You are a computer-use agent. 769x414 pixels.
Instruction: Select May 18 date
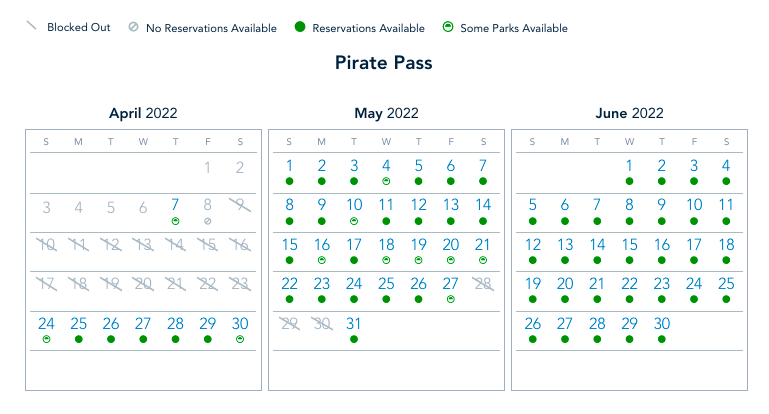pyautogui.click(x=386, y=245)
